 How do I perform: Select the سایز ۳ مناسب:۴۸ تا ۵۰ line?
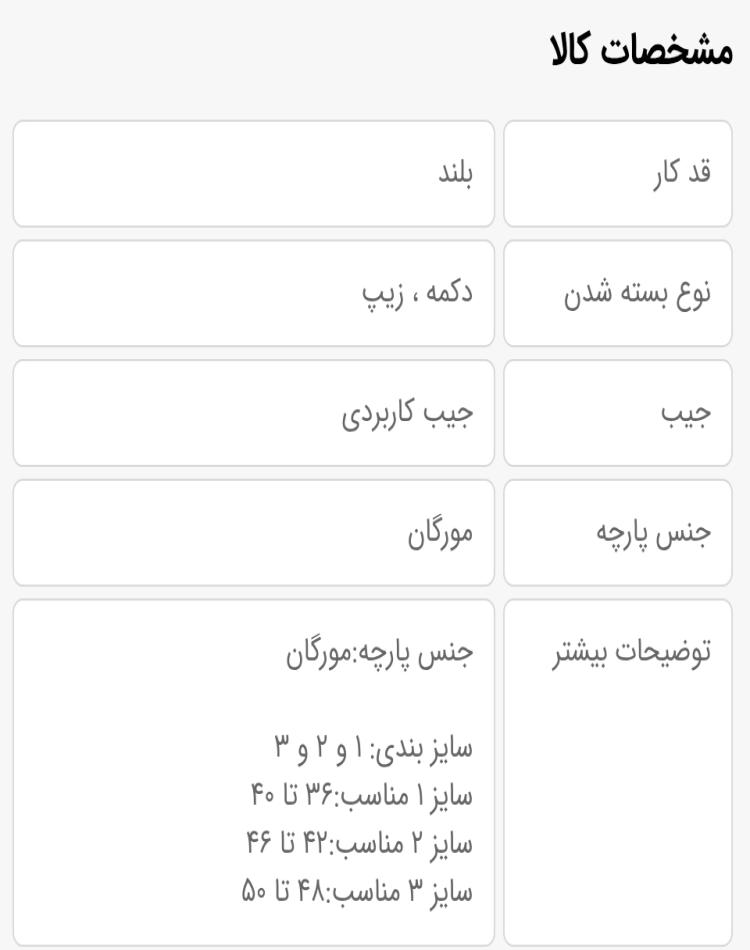click(357, 891)
